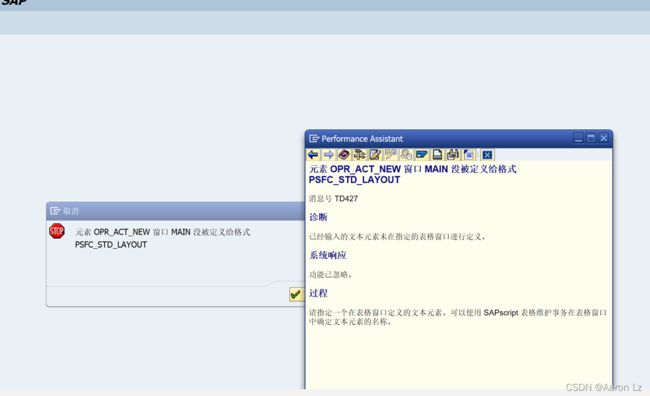
Task: Click the blue label icon in the toolbar
Action: point(422,155)
